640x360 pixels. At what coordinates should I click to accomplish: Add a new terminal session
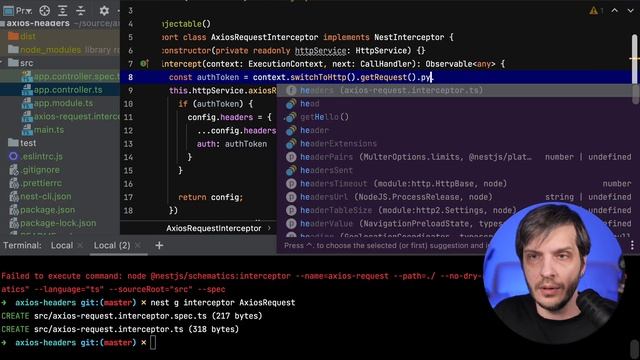point(159,245)
